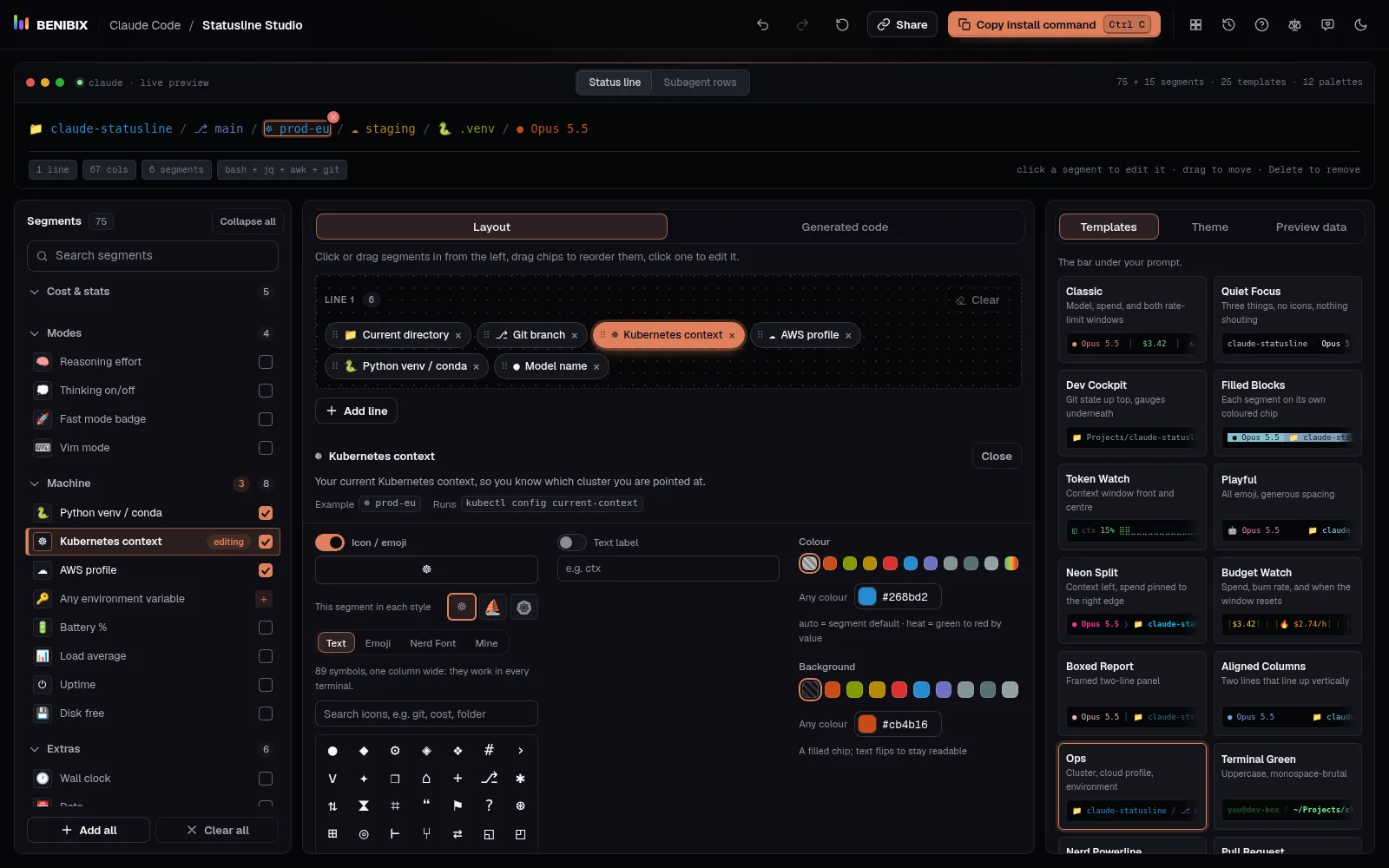This screenshot has height=868, width=1389.
Task: Open the history clock icon
Action: (x=1228, y=25)
